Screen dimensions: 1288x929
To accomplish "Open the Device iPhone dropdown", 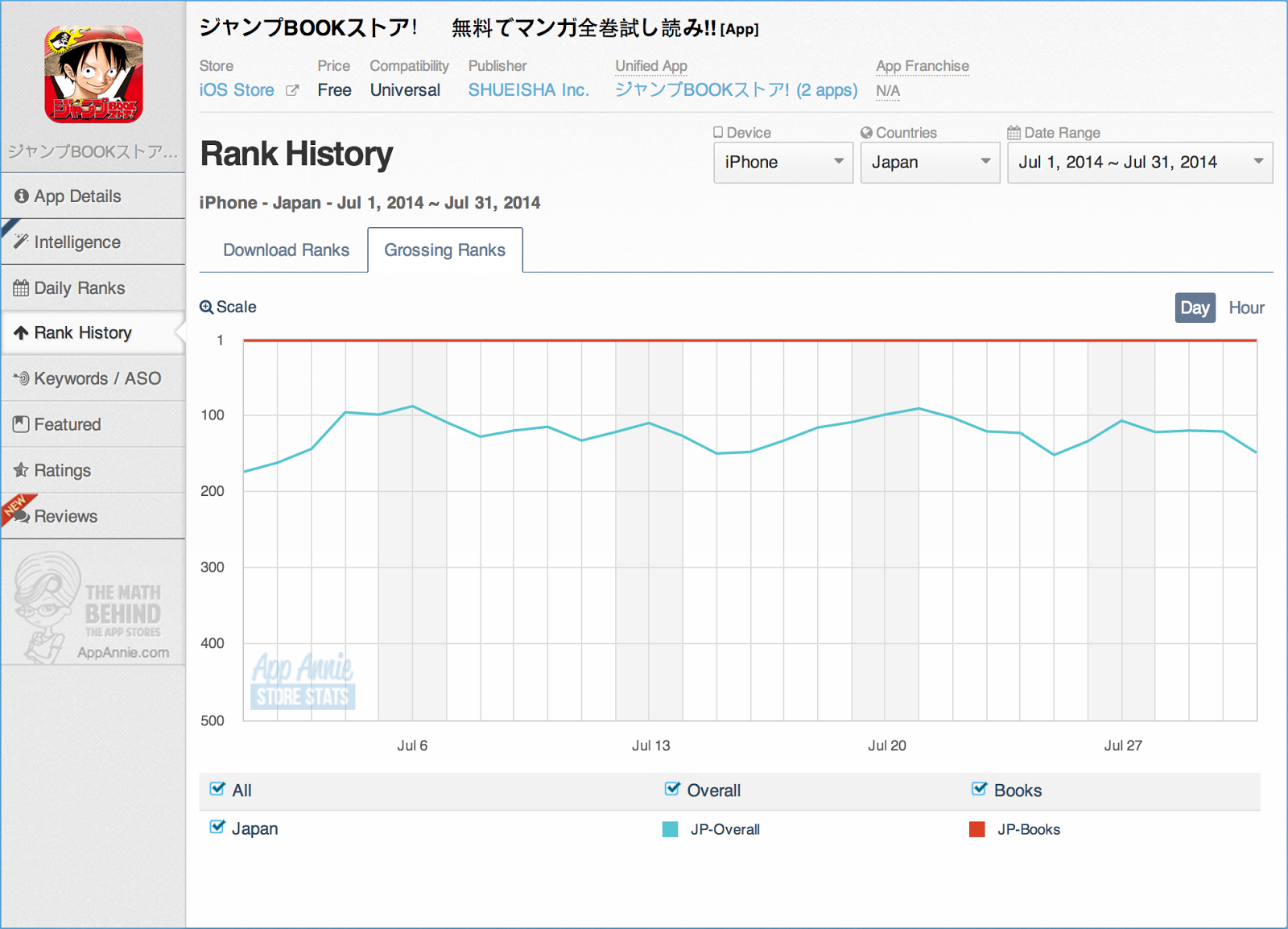I will point(783,163).
